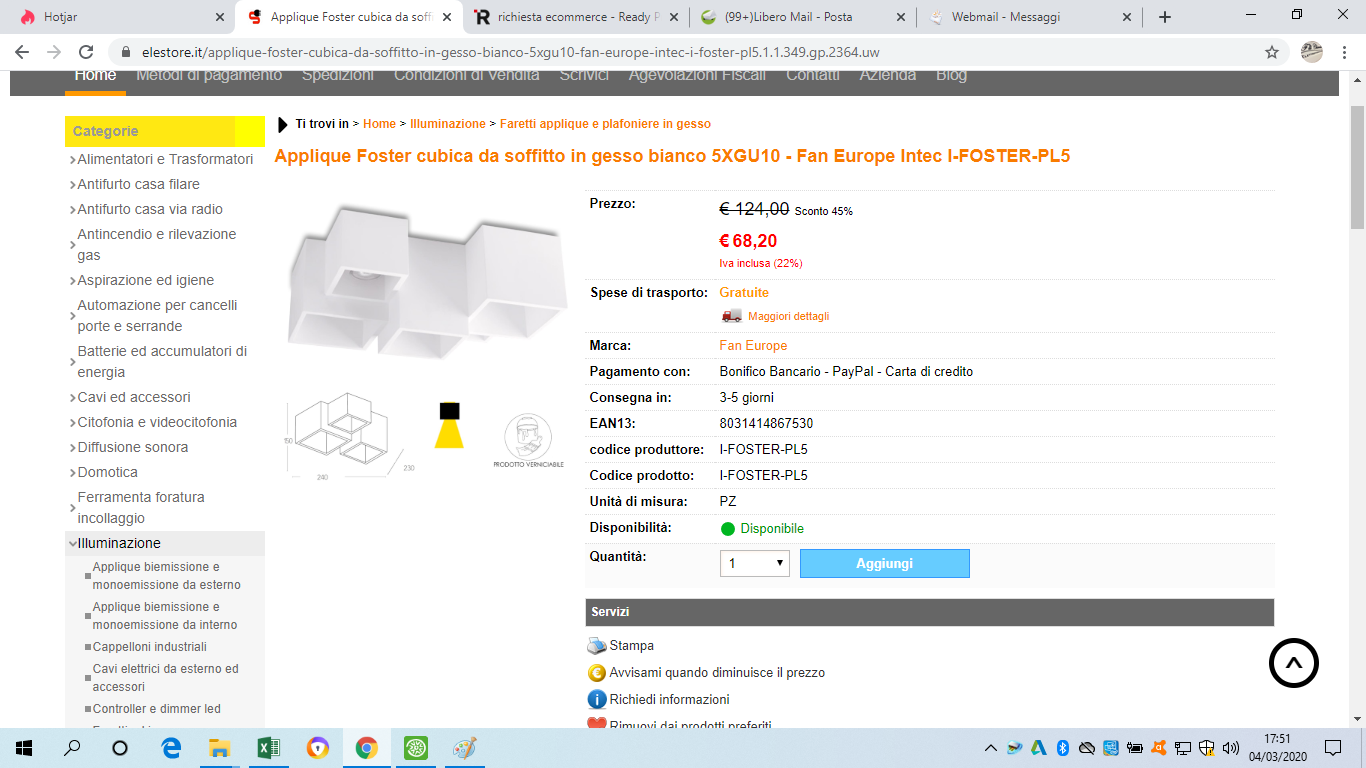The height and width of the screenshot is (768, 1366).
Task: Open the Contatti menu item
Action: click(x=812, y=75)
